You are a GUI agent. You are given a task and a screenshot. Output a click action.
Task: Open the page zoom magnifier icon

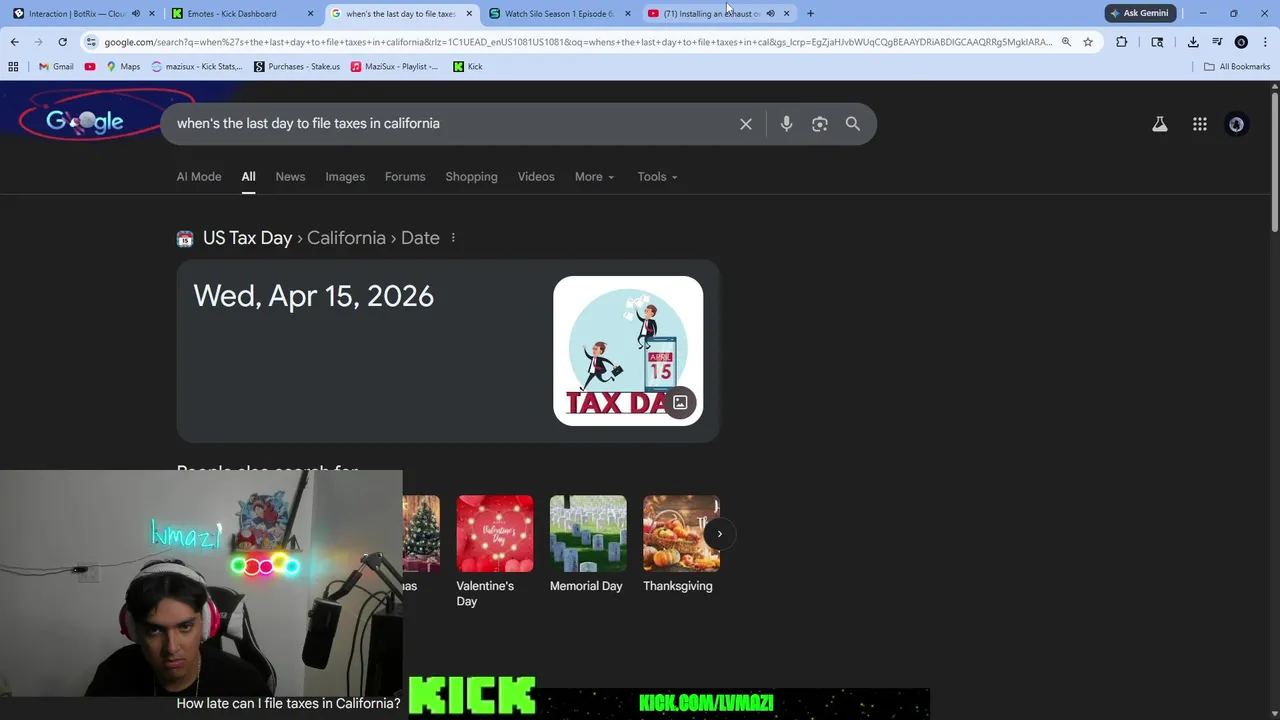tap(1066, 42)
